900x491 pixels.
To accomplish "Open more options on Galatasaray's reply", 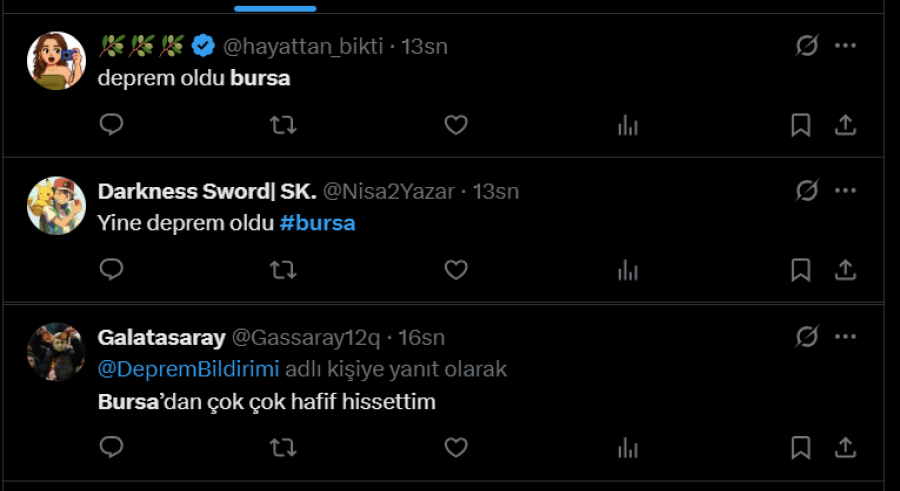I will click(845, 337).
